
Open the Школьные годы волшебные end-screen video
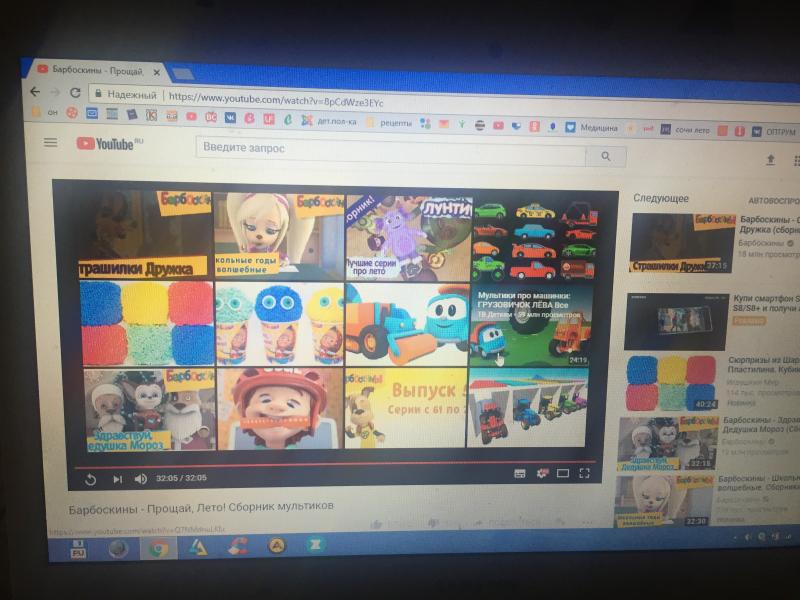(279, 237)
